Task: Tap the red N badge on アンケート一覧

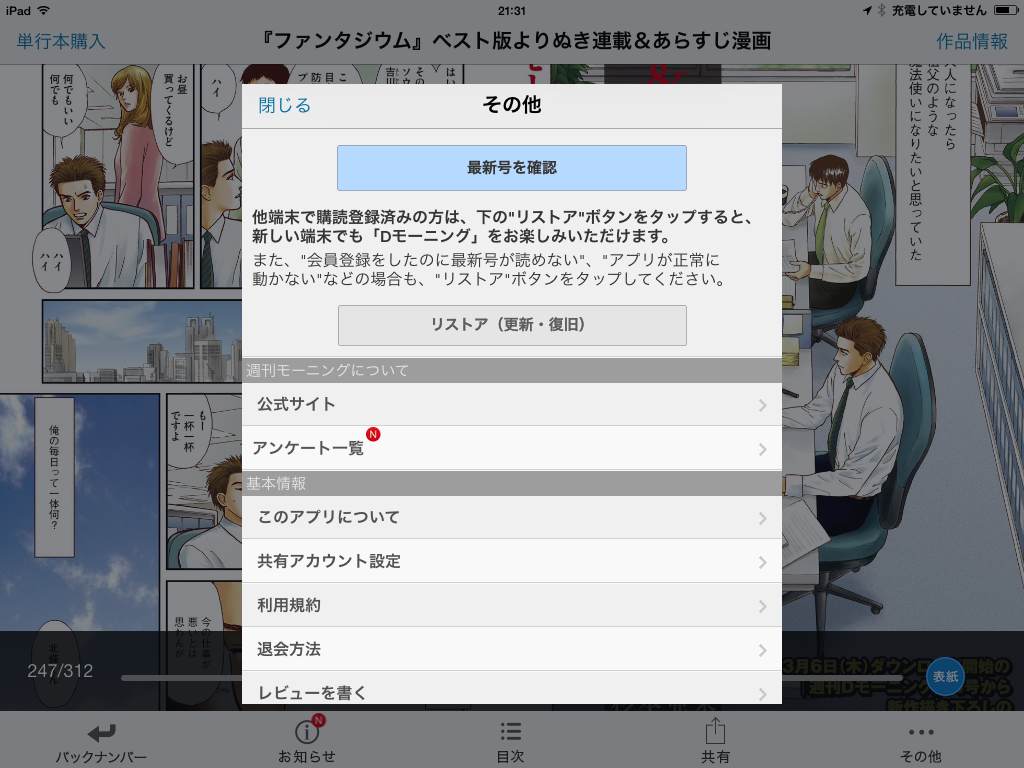Action: [x=373, y=434]
